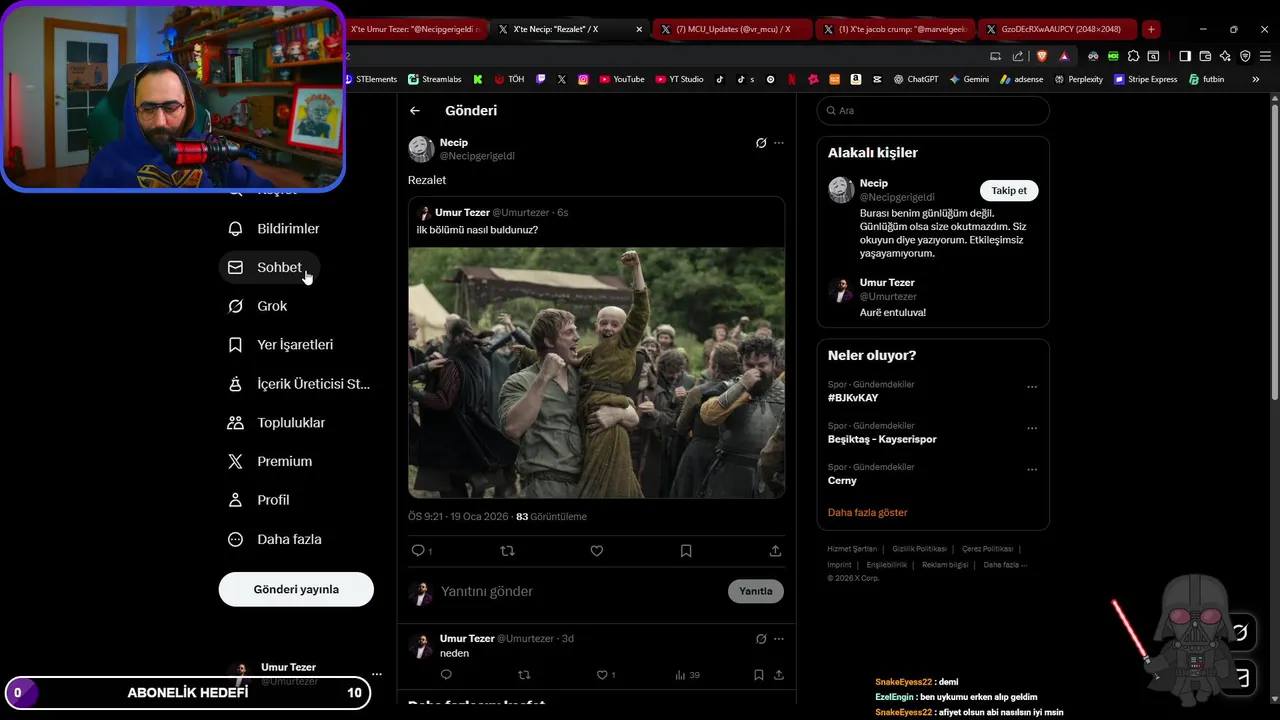Open the quoted tweet image
The width and height of the screenshot is (1280, 720).
tap(597, 372)
